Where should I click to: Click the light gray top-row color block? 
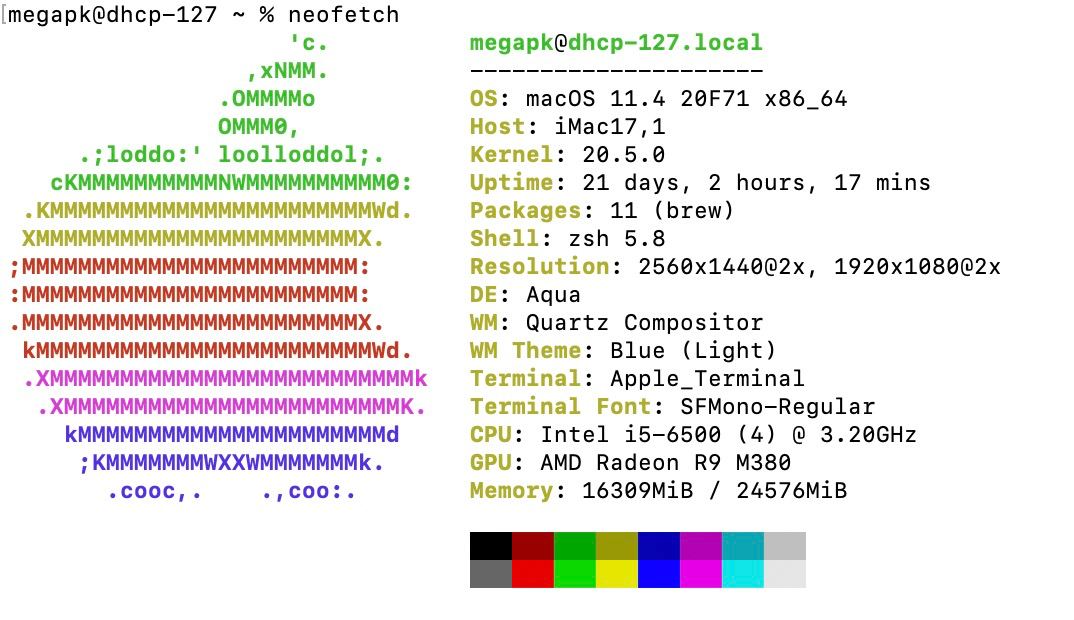(x=785, y=546)
